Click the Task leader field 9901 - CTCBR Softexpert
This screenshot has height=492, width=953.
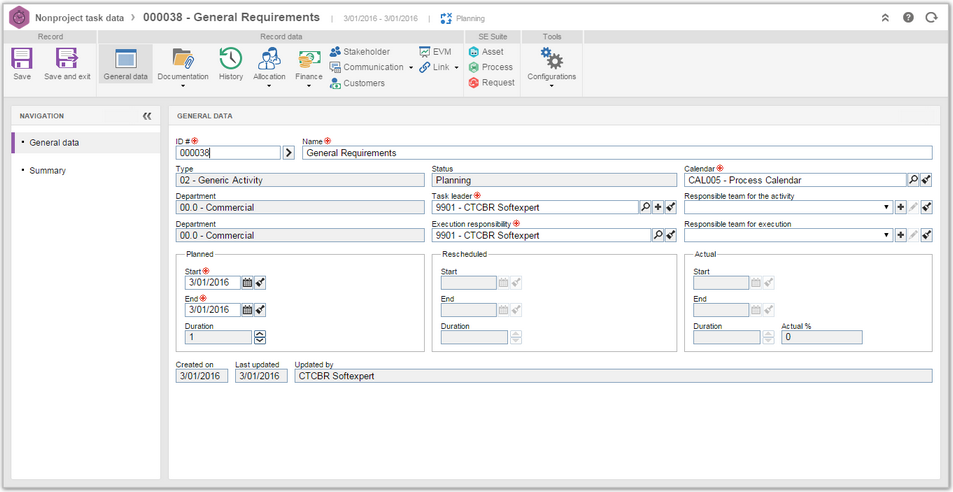[535, 207]
